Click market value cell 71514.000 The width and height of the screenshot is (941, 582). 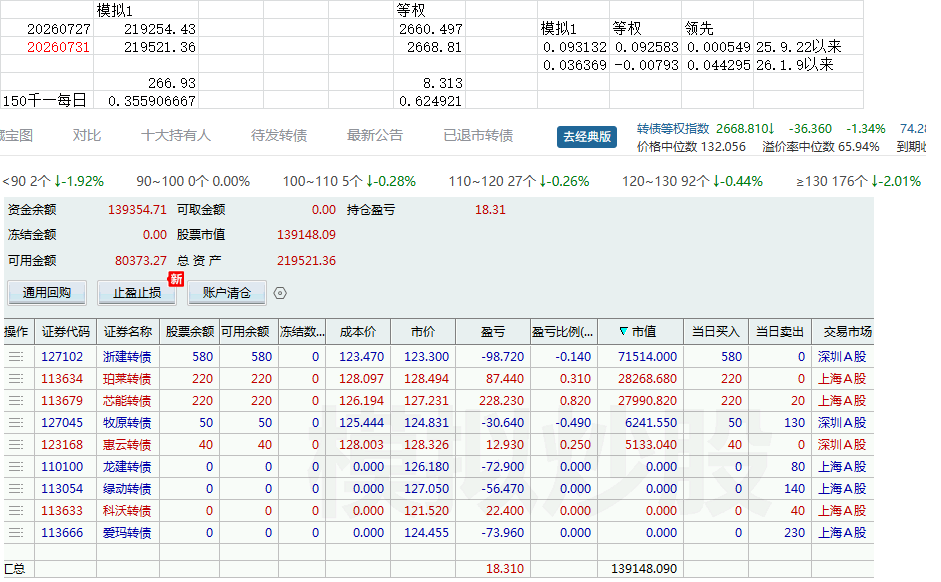point(647,357)
